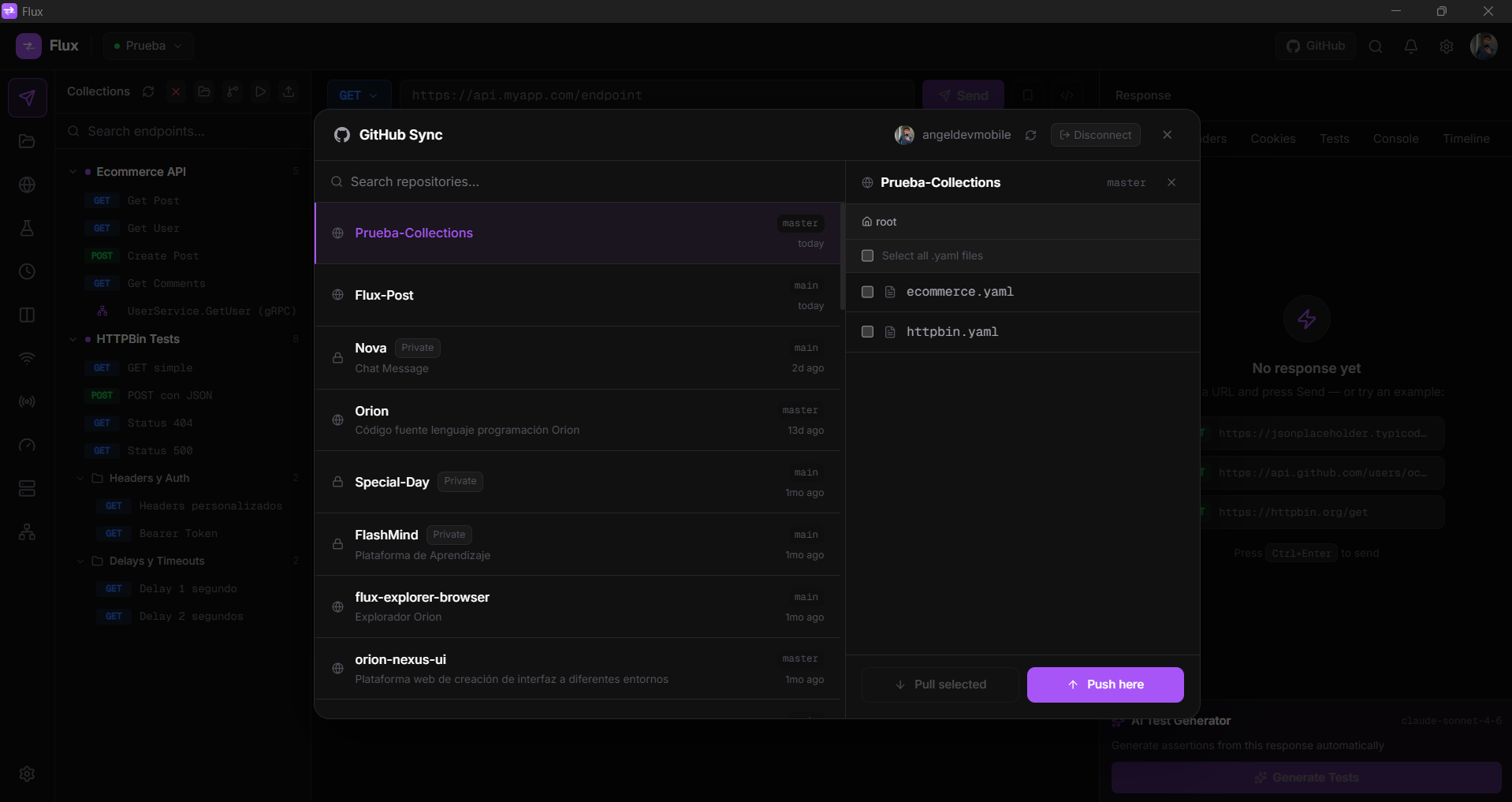Click the GitHub button in the header
This screenshot has height=802, width=1512.
1316,46
